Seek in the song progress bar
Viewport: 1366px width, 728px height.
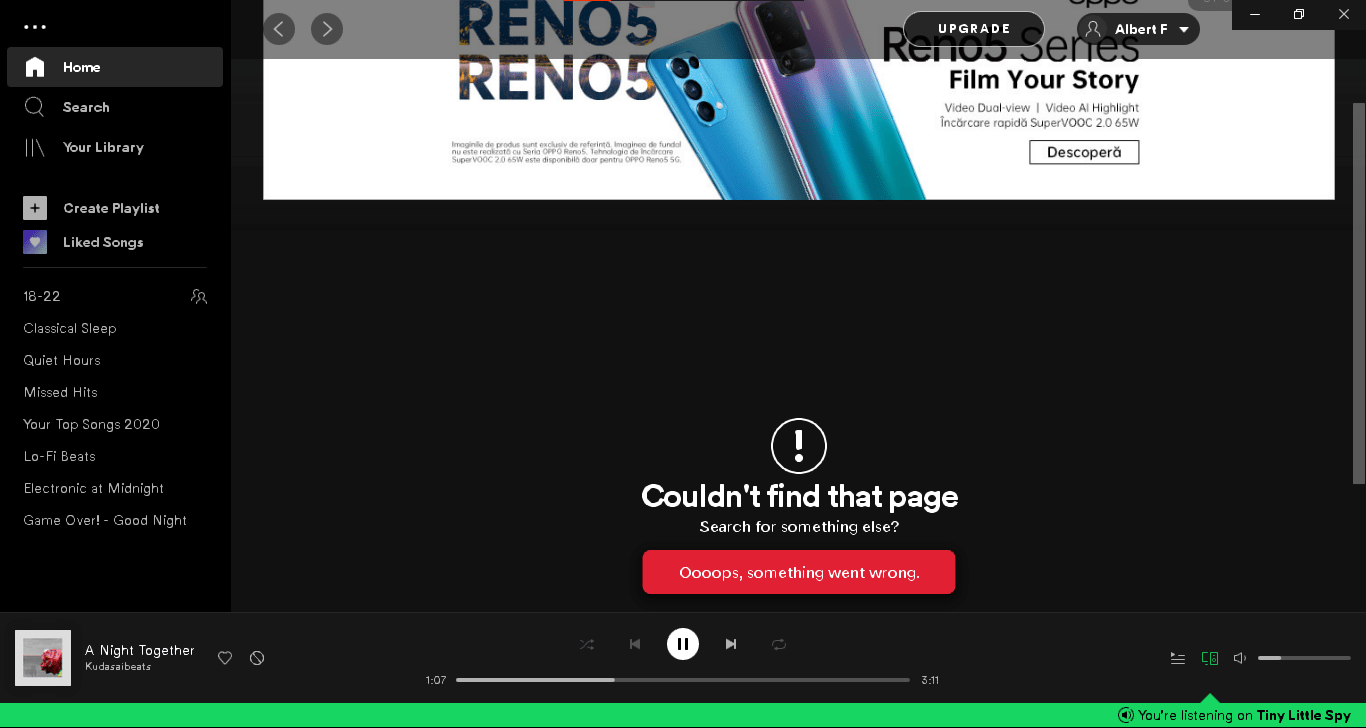tap(683, 680)
